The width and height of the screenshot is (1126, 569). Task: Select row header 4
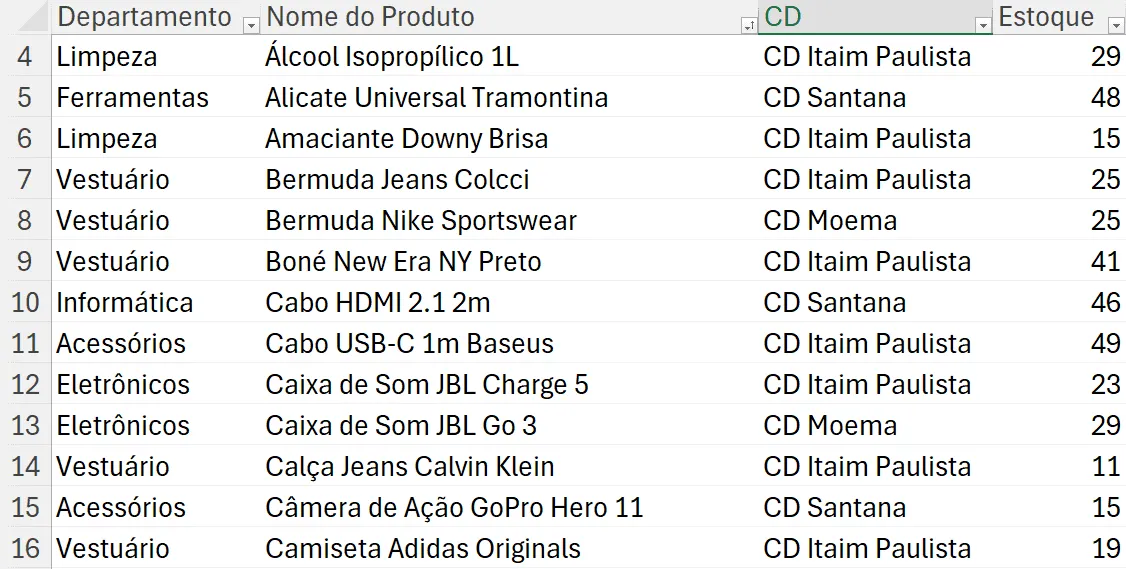(25, 56)
